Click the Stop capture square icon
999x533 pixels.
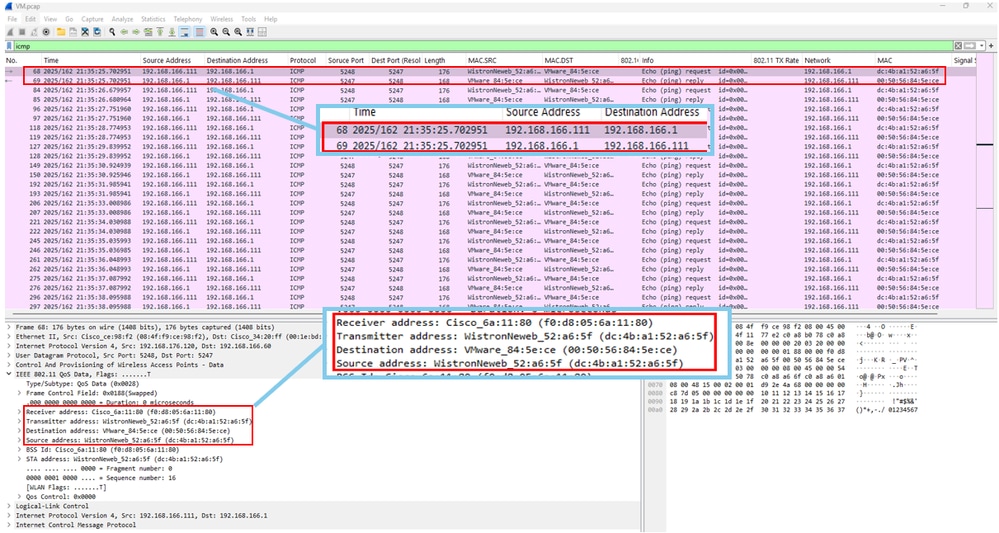click(22, 32)
